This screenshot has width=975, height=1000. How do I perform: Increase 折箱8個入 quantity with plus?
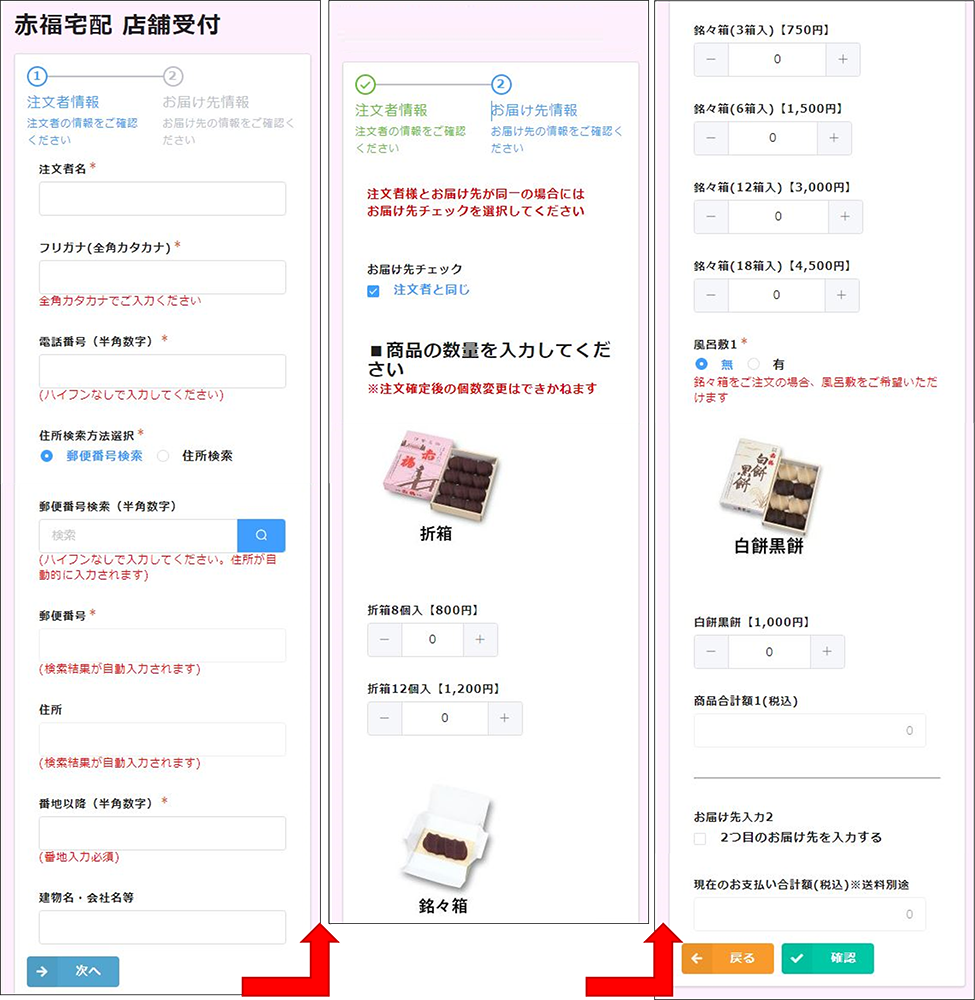tap(480, 640)
